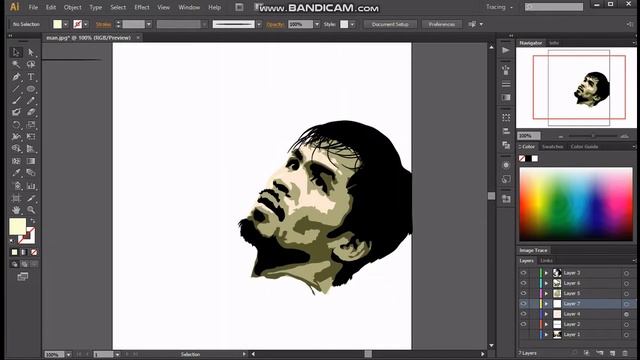Expand Layer 6 disclosure triangle

[x=547, y=283]
